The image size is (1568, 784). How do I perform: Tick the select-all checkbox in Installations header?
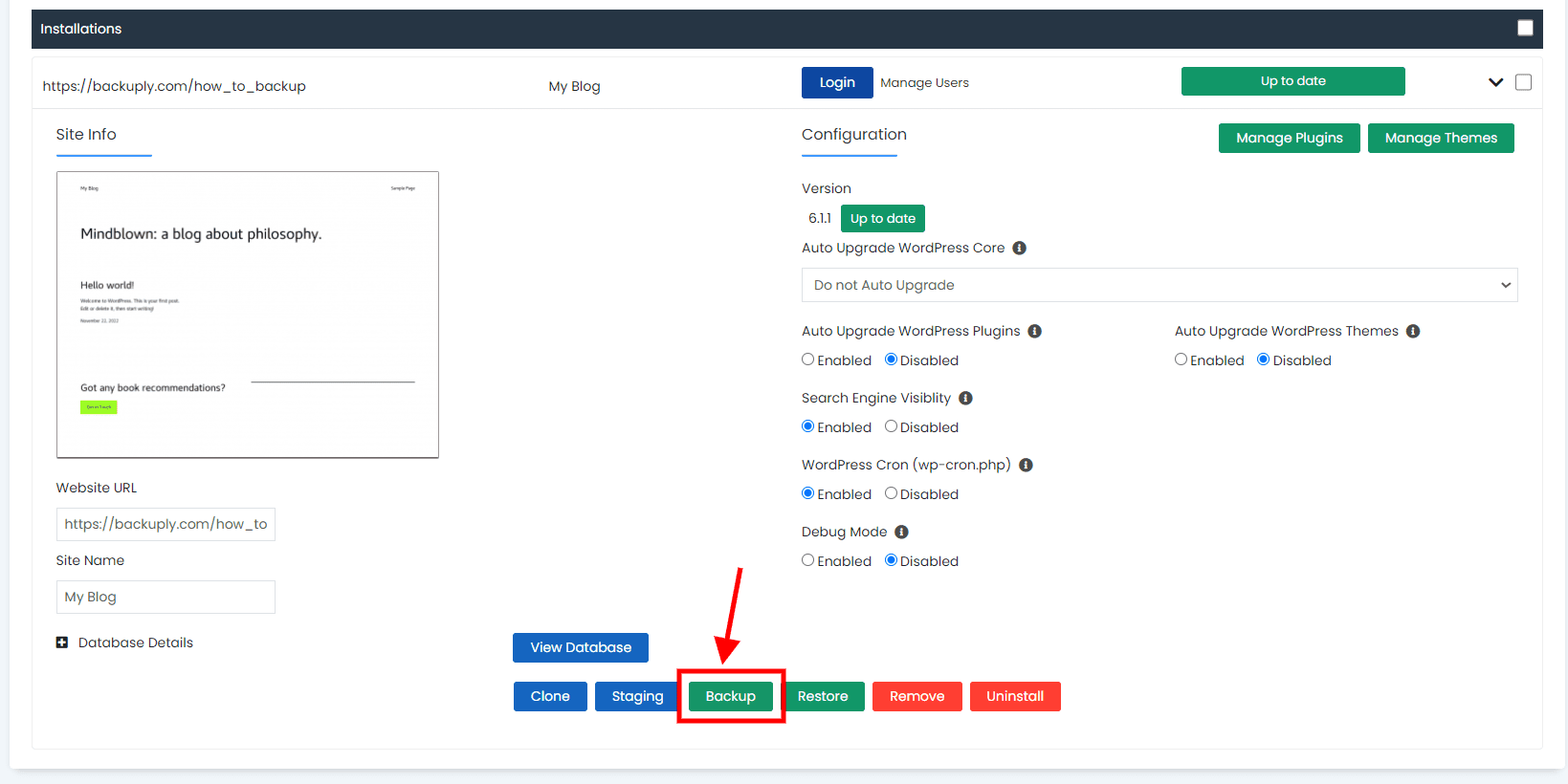coord(1525,28)
